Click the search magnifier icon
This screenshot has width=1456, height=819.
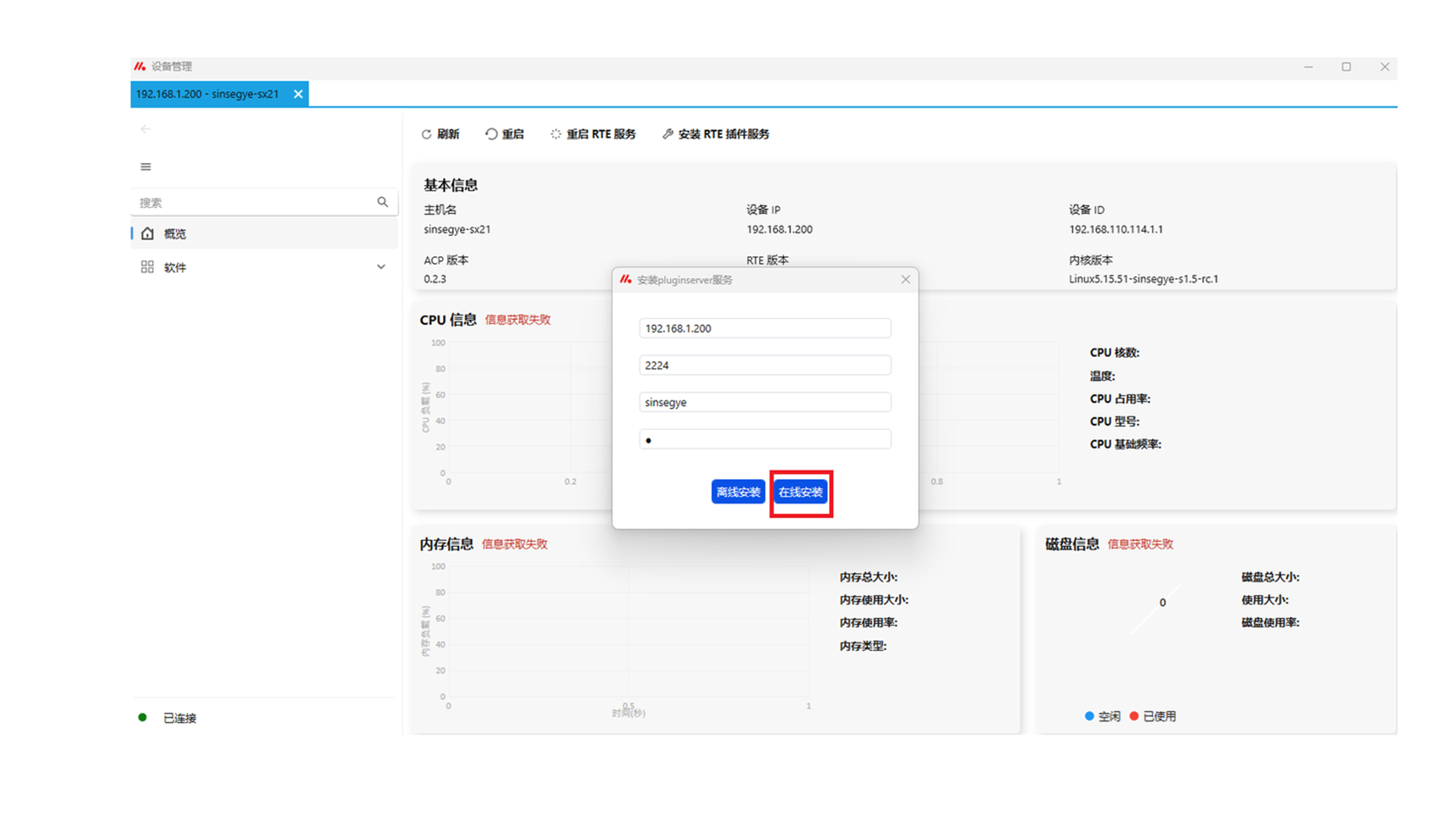click(382, 202)
